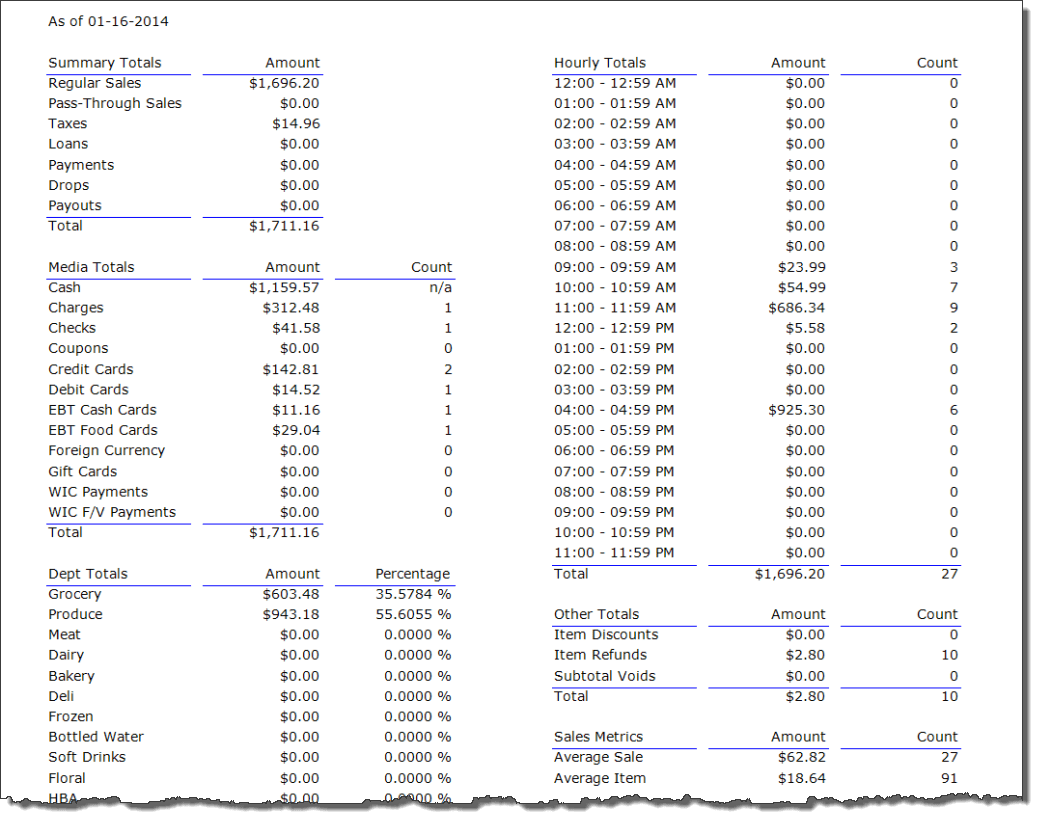Click the 'WIC Payments' row label

(98, 492)
